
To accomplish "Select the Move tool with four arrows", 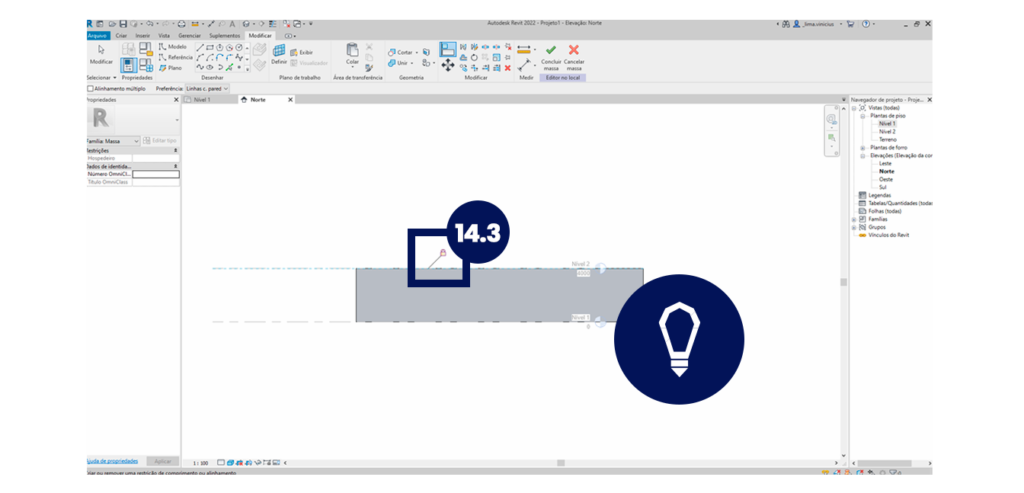I will tap(448, 65).
